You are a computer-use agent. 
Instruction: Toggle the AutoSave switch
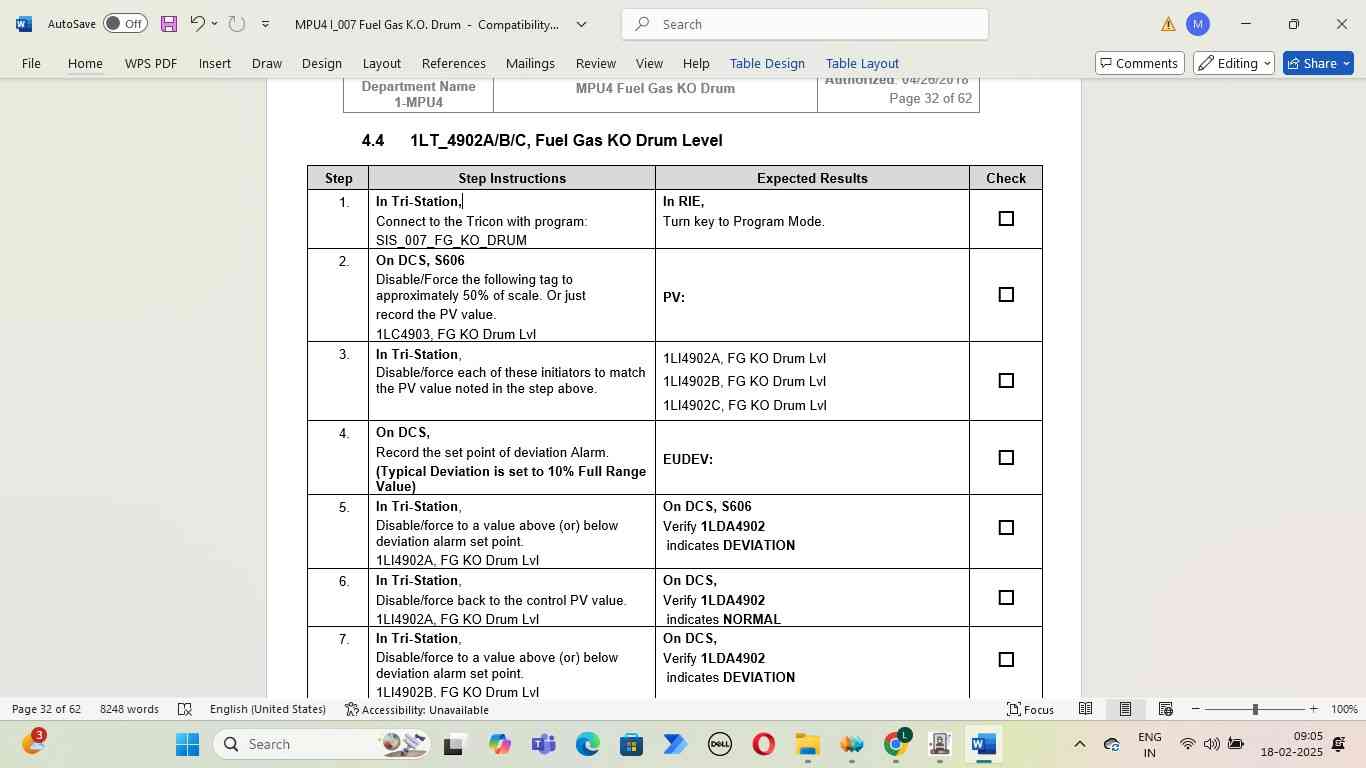pos(125,24)
